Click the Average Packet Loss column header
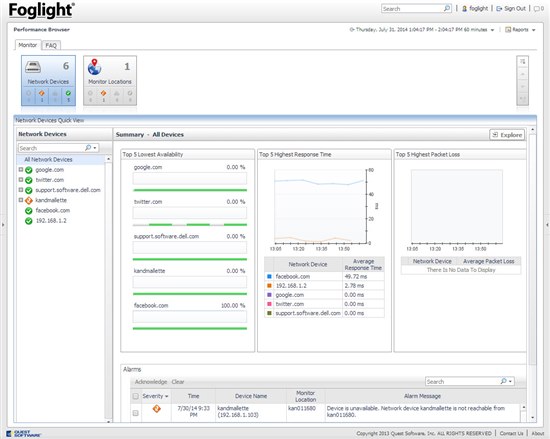550x439 pixels. 488,261
